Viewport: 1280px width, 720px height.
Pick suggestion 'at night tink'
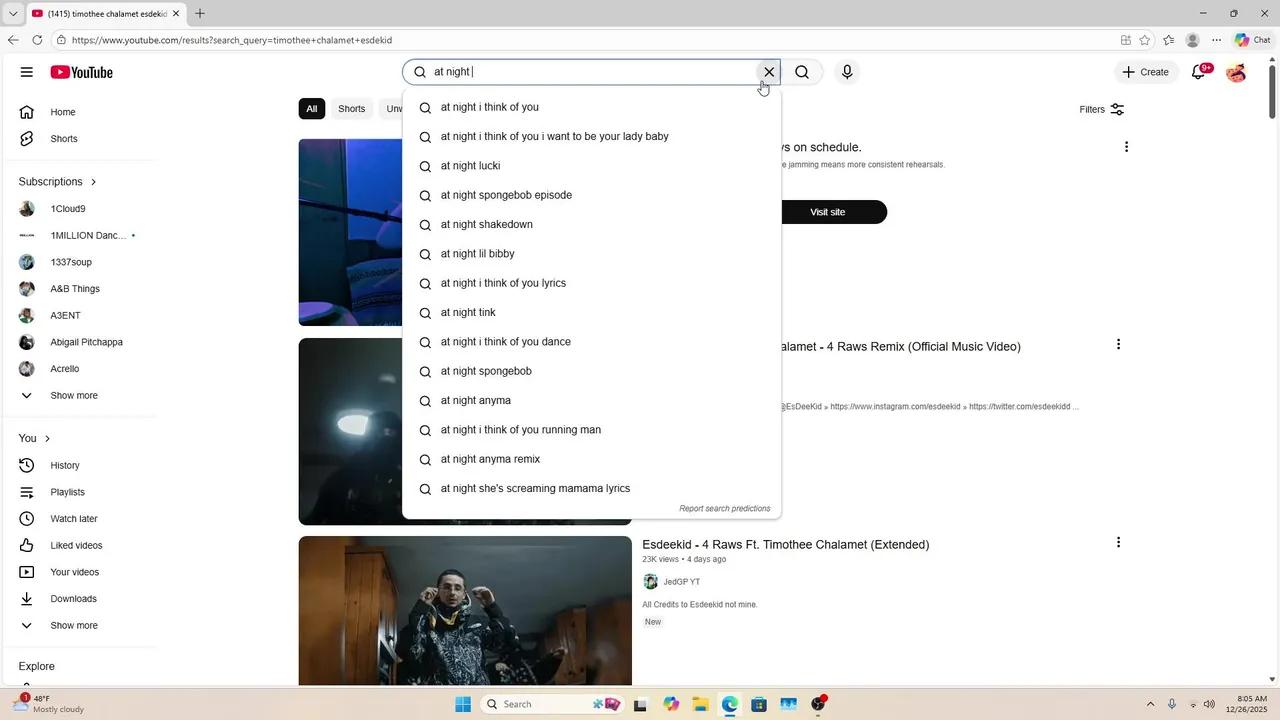591,313
